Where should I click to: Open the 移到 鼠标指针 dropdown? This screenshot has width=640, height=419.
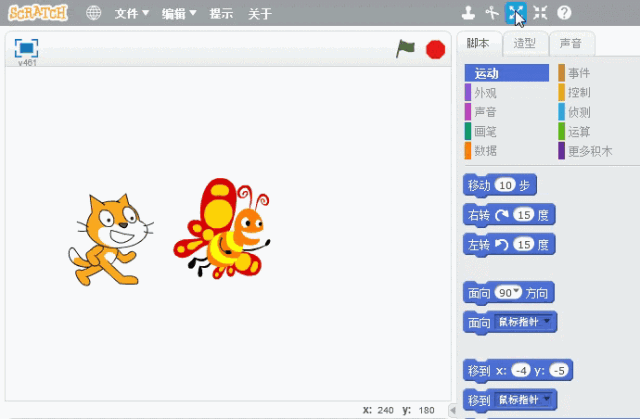tap(524, 400)
